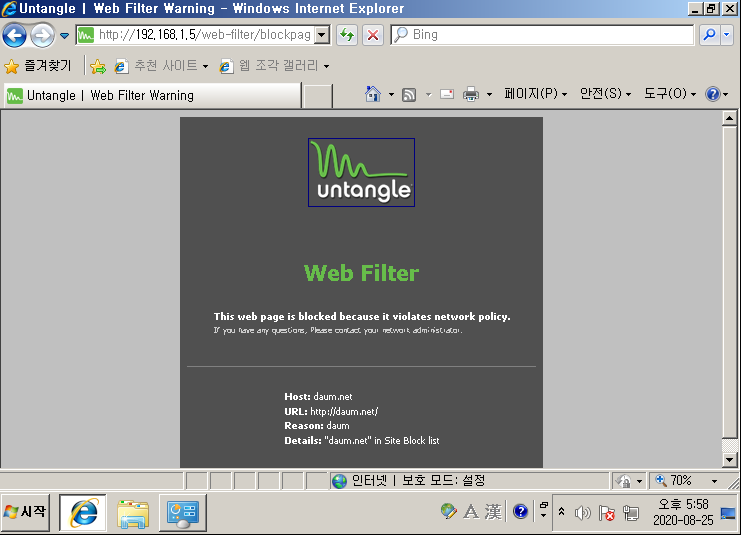Click the status bar globe icon
741x535 pixels.
coord(339,481)
